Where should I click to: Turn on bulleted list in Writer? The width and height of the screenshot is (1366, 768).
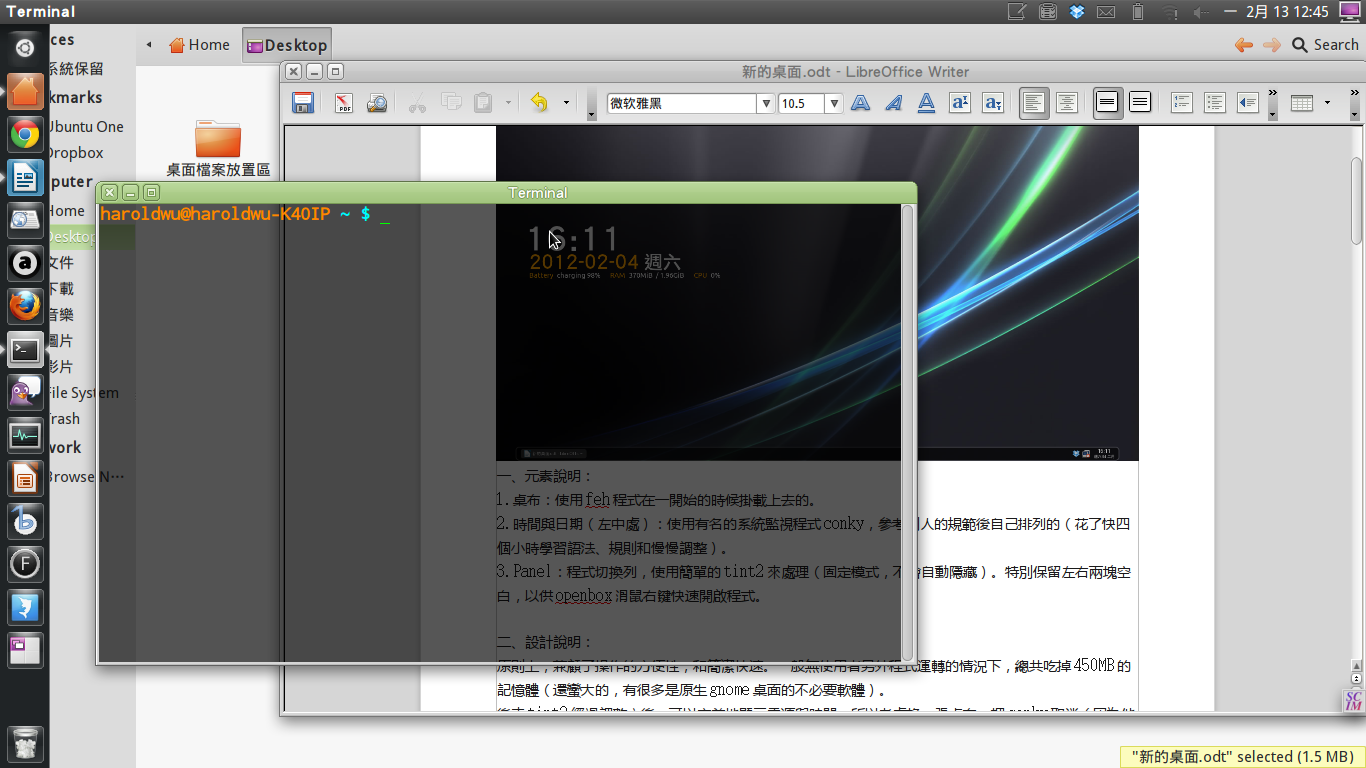[x=1214, y=103]
